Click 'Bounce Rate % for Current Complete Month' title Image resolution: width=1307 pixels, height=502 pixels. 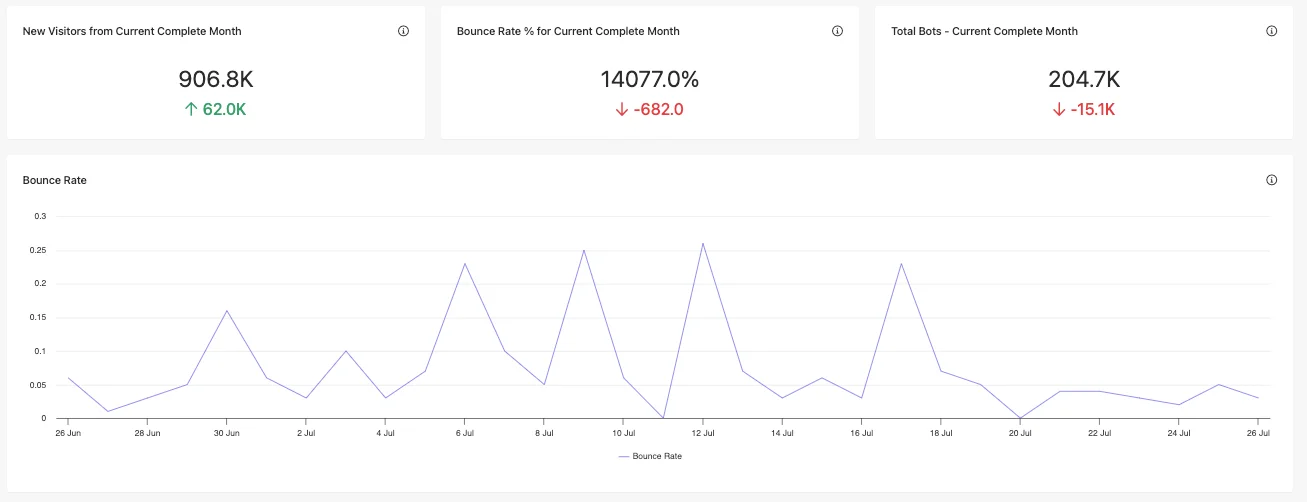[568, 31]
